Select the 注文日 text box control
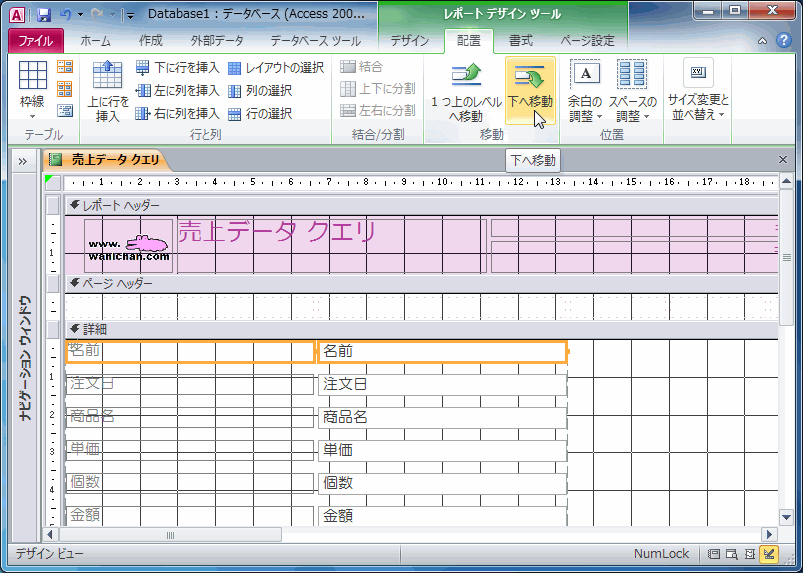Image resolution: width=803 pixels, height=573 pixels. pyautogui.click(x=442, y=385)
